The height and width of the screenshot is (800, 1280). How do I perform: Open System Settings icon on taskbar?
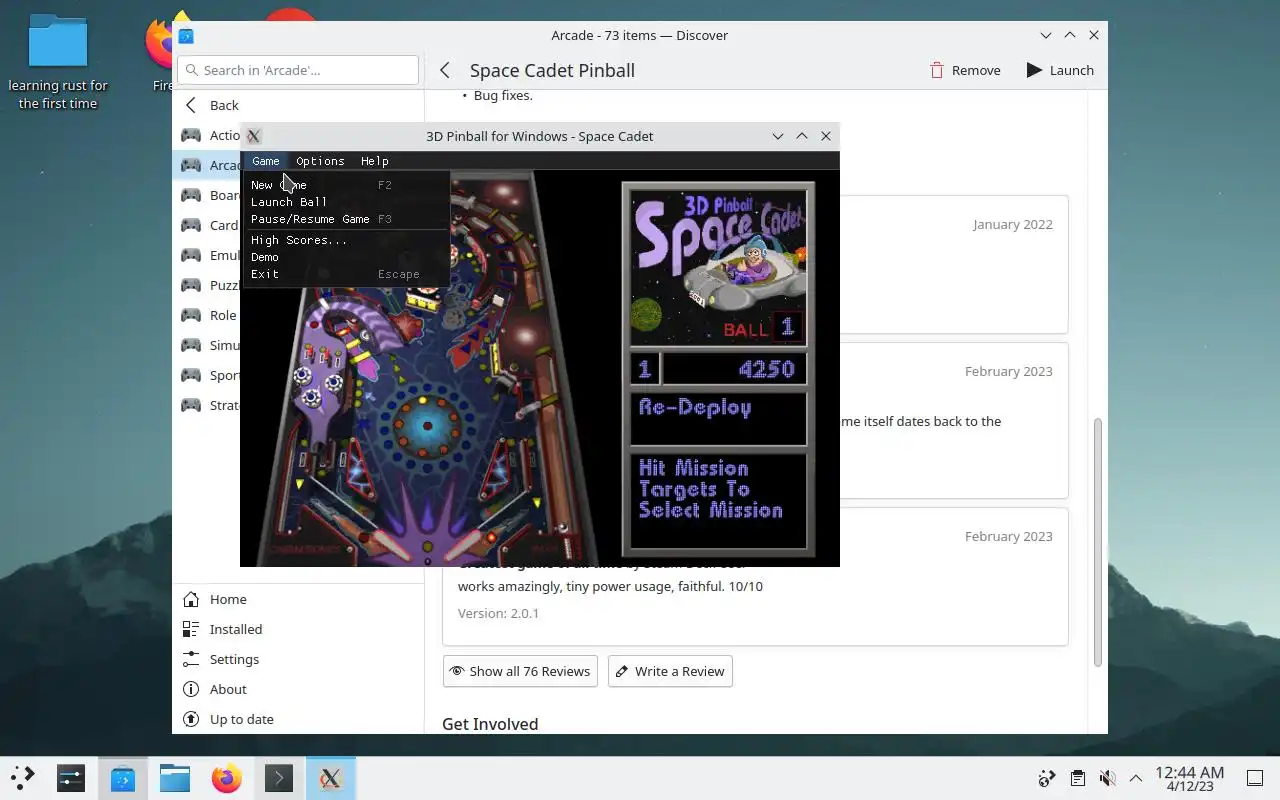point(71,778)
